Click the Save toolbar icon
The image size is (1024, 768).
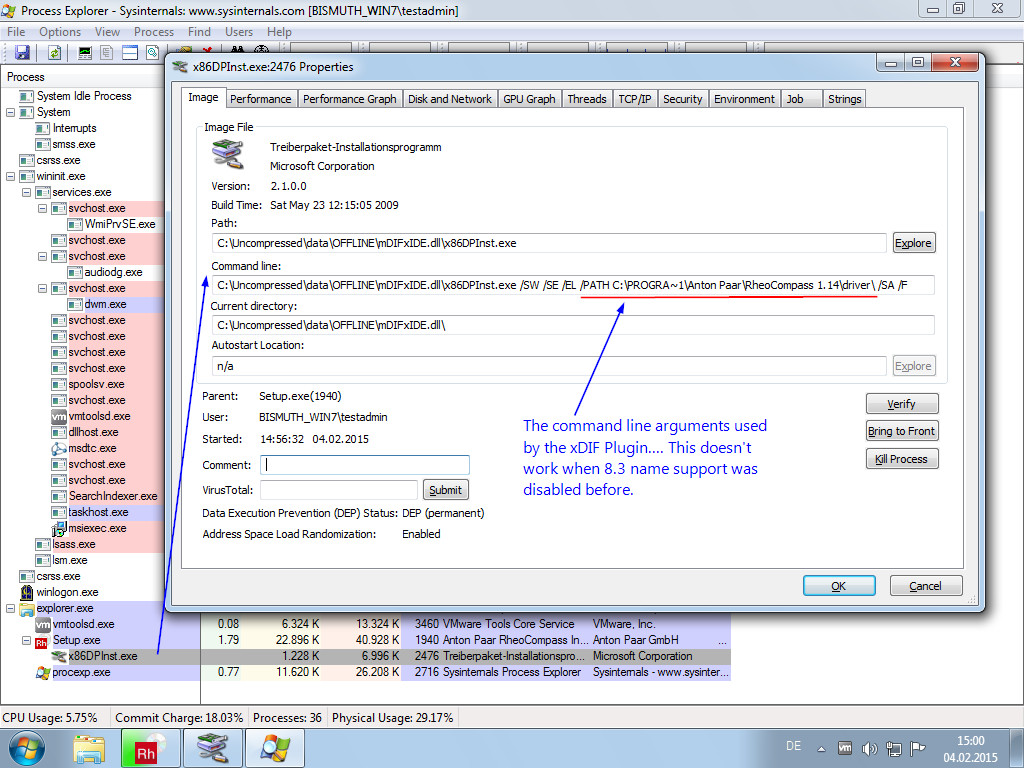(22, 53)
